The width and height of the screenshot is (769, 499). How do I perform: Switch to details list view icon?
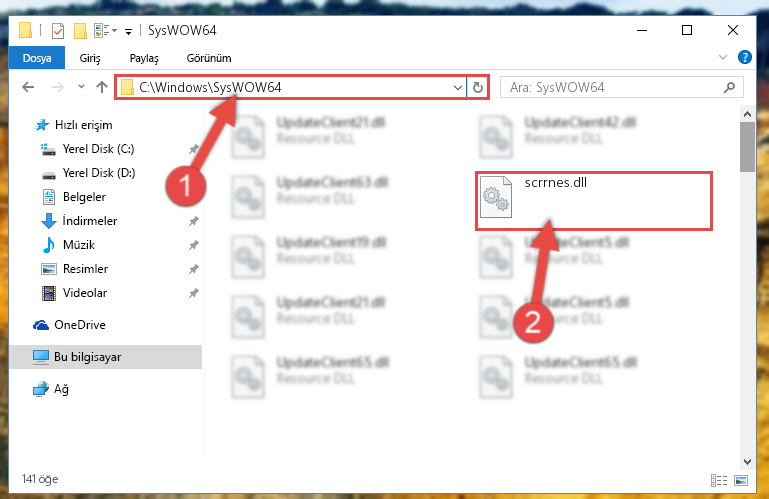718,480
